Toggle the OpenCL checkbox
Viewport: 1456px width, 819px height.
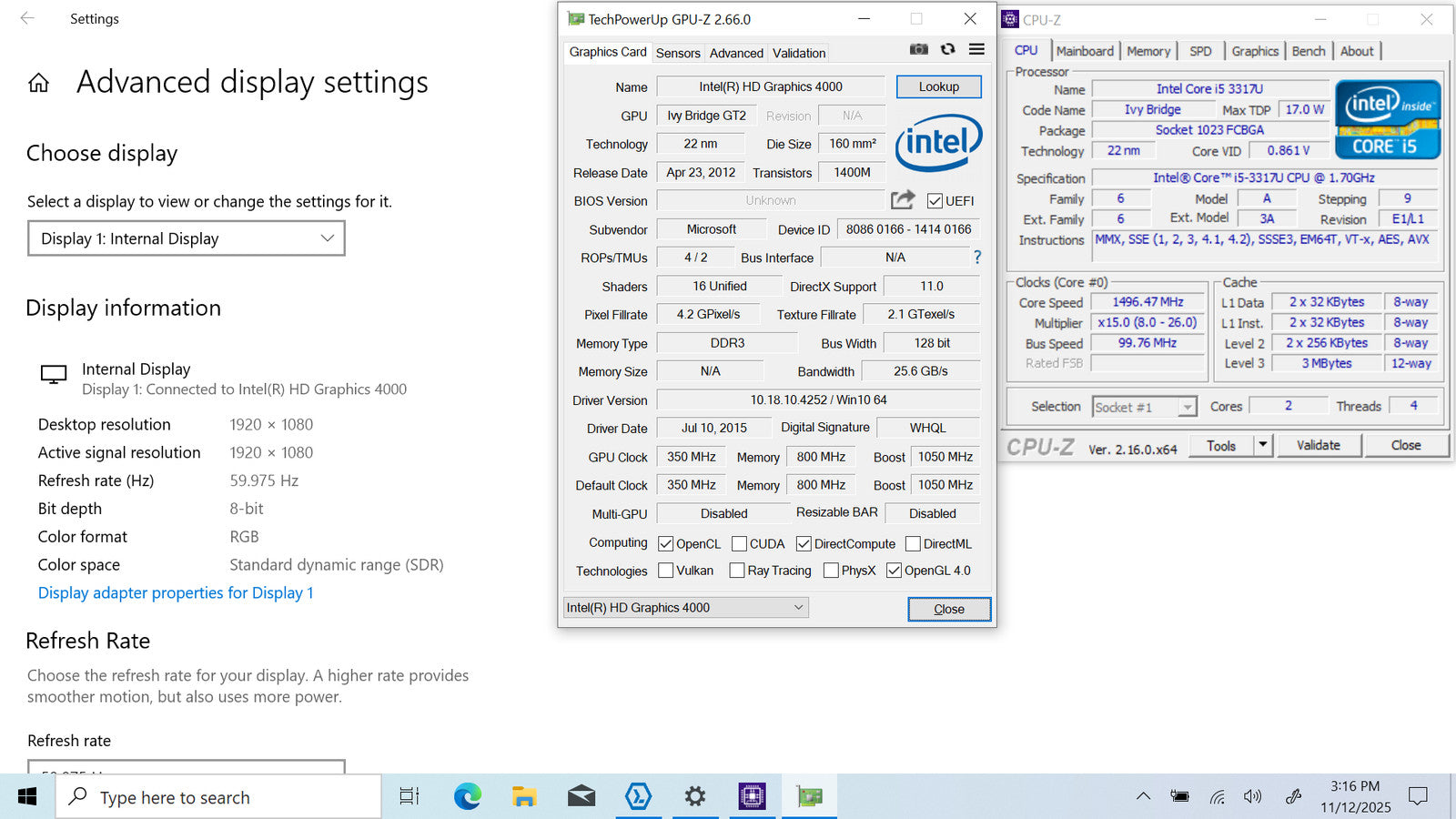pyautogui.click(x=665, y=544)
